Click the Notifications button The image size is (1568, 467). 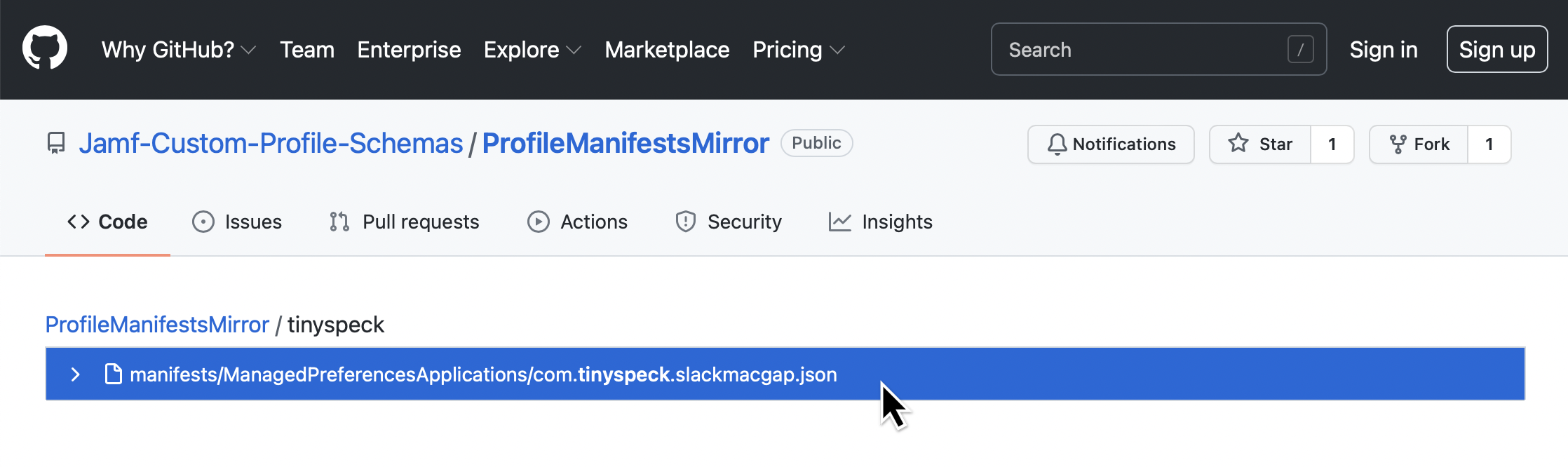click(1111, 144)
